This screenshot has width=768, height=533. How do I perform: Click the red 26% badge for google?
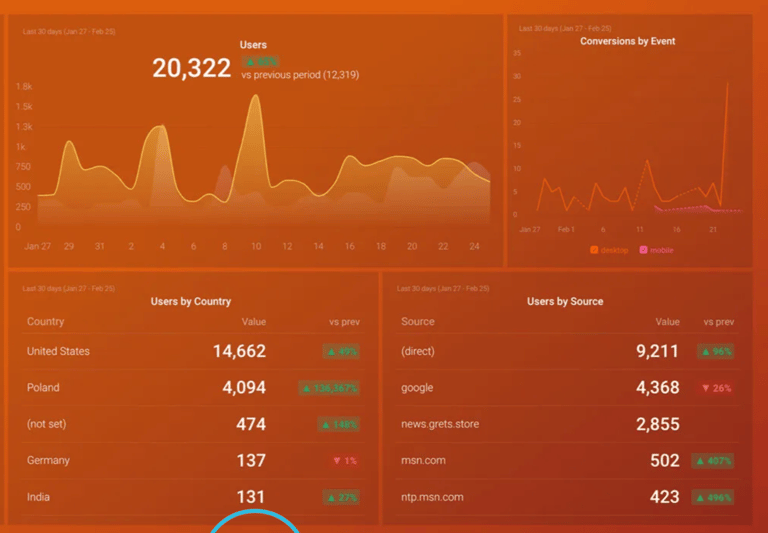pyautogui.click(x=716, y=388)
